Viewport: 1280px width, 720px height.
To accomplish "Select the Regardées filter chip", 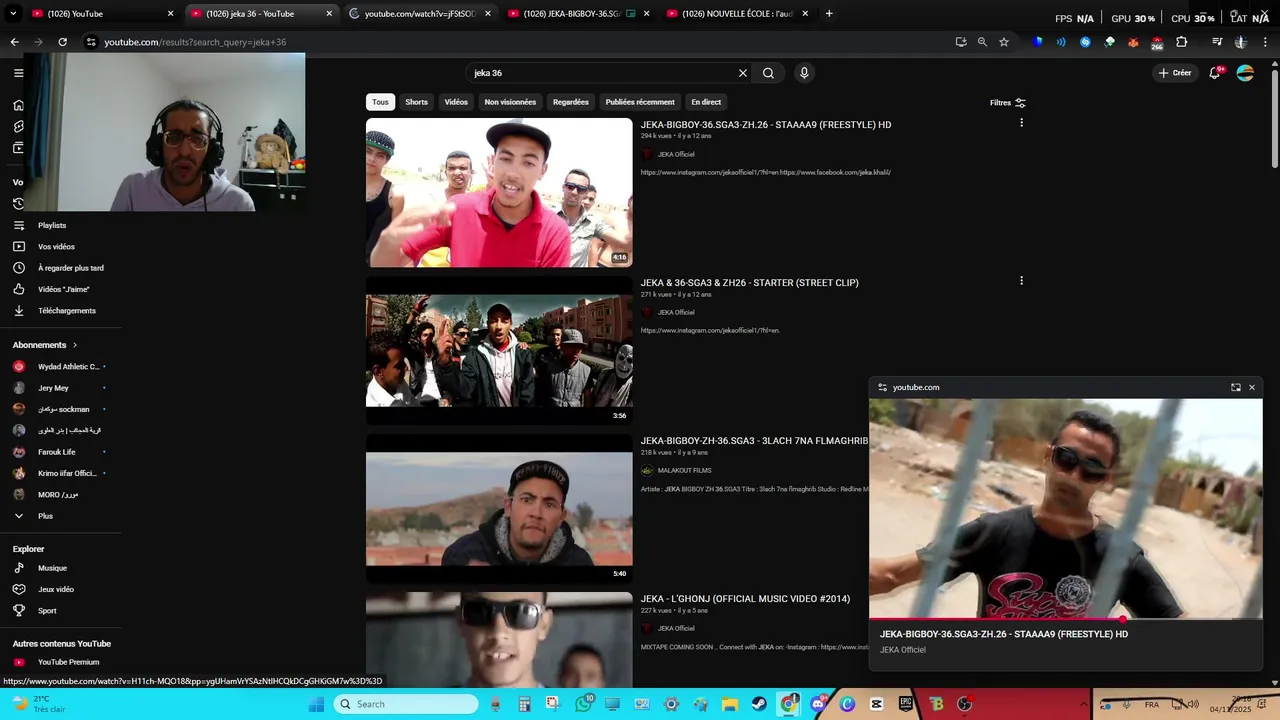I will pos(571,102).
